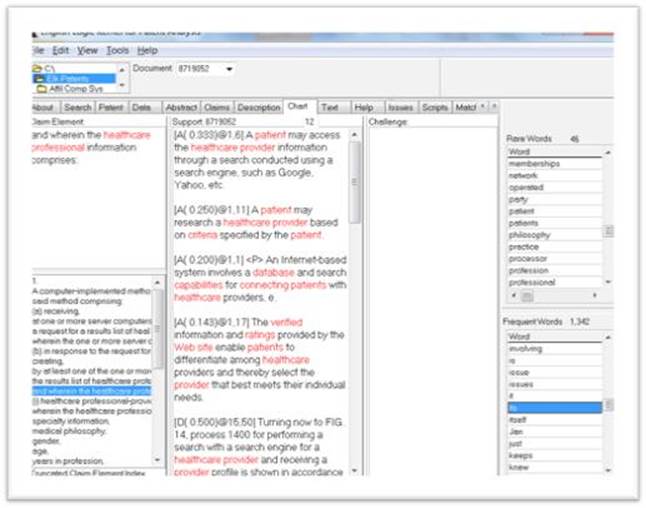Select 'just' in Frequent Words list
Viewport: 646px width, 508px height.
click(x=555, y=444)
